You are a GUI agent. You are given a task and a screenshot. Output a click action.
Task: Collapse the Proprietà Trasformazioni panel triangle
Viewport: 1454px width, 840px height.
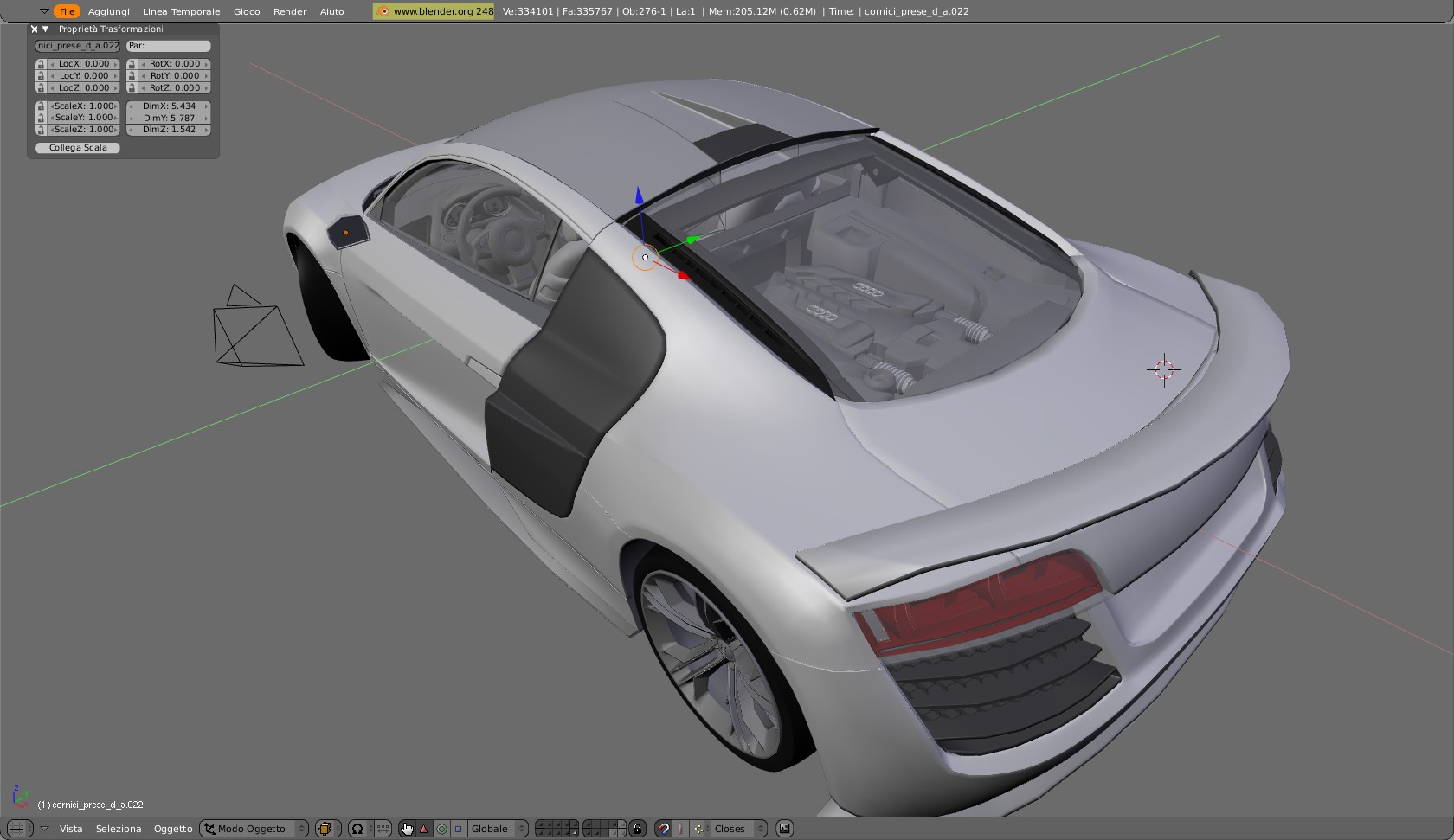click(x=46, y=29)
